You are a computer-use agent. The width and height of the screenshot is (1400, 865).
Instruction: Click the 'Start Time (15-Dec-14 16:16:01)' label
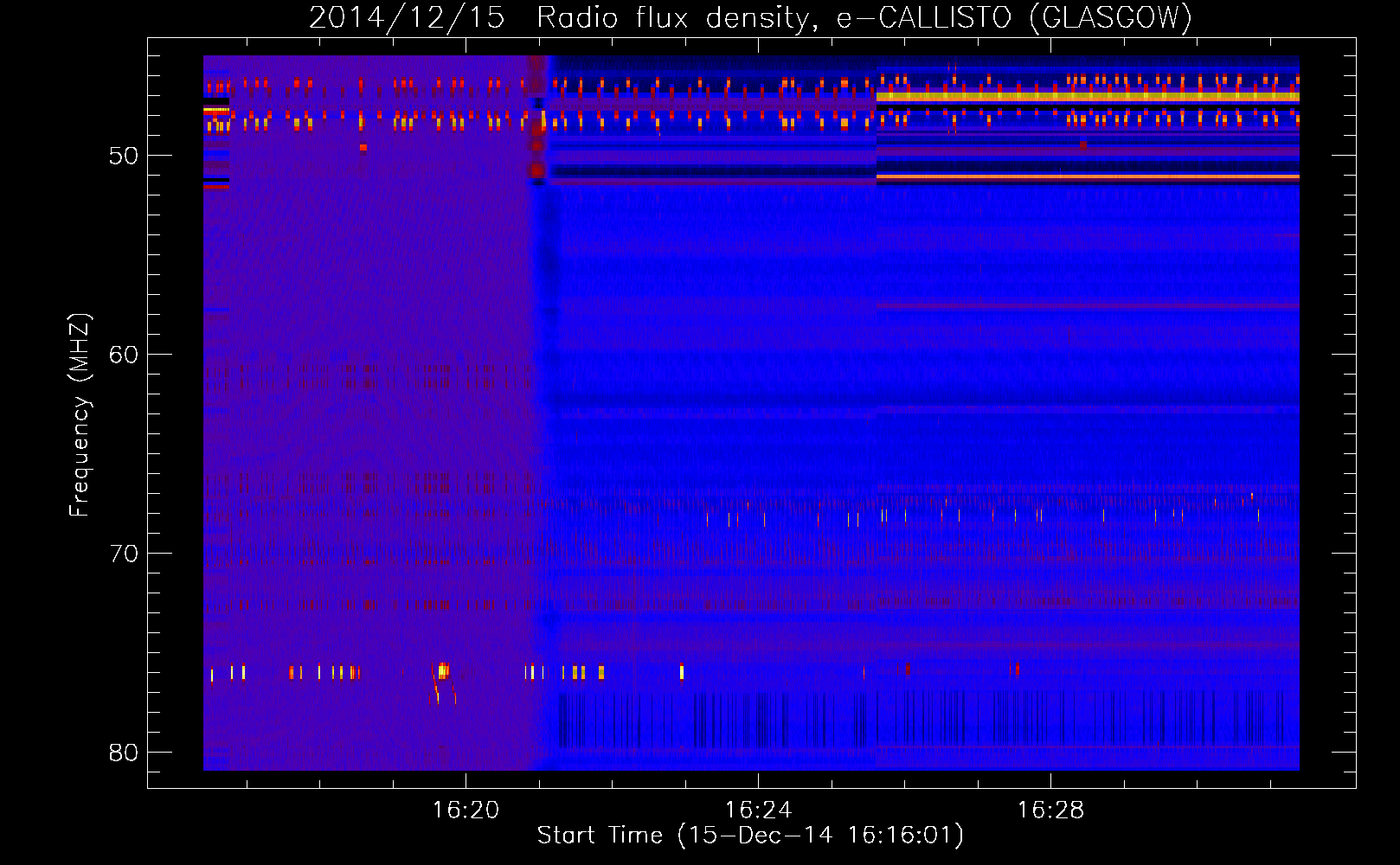(750, 836)
